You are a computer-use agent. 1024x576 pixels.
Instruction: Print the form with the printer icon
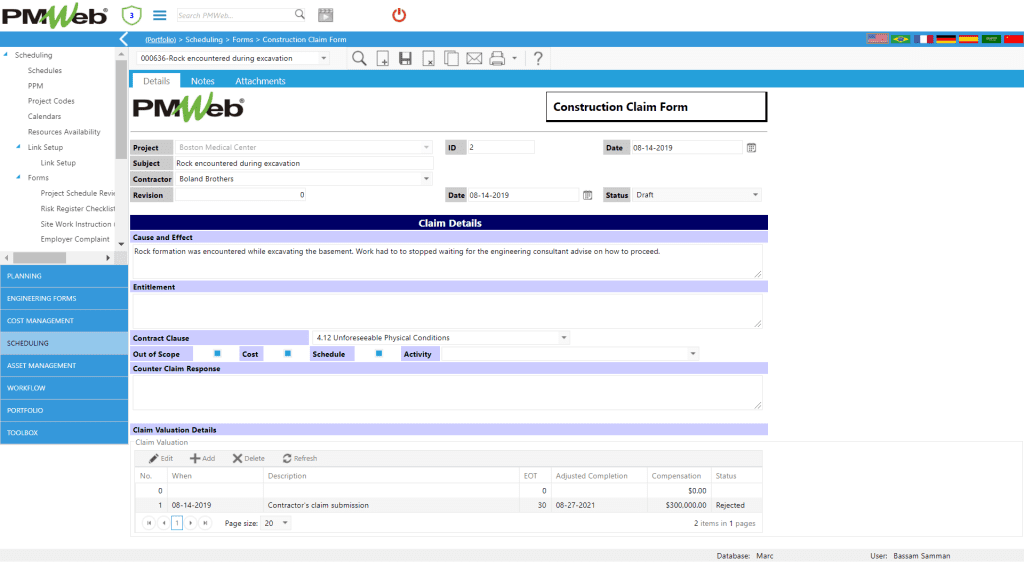click(497, 58)
